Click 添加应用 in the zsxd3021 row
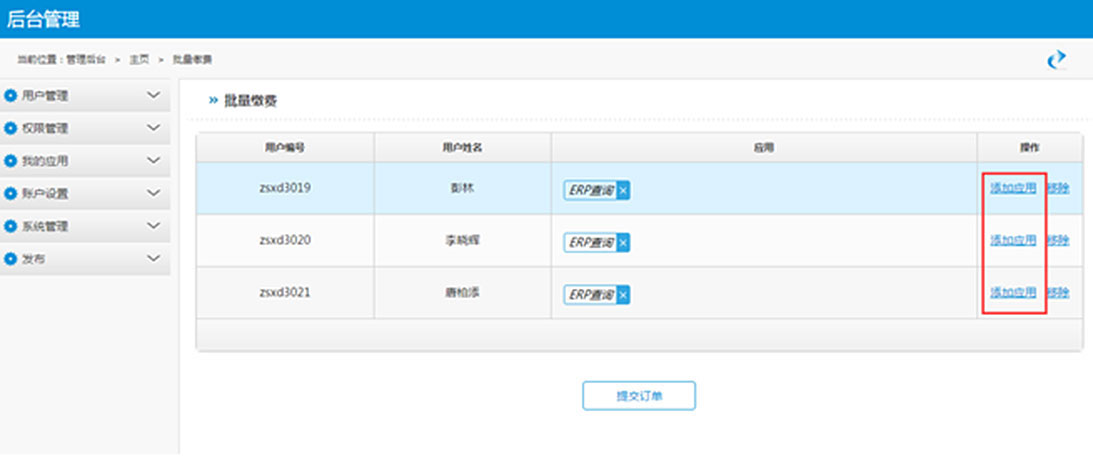 click(1012, 292)
